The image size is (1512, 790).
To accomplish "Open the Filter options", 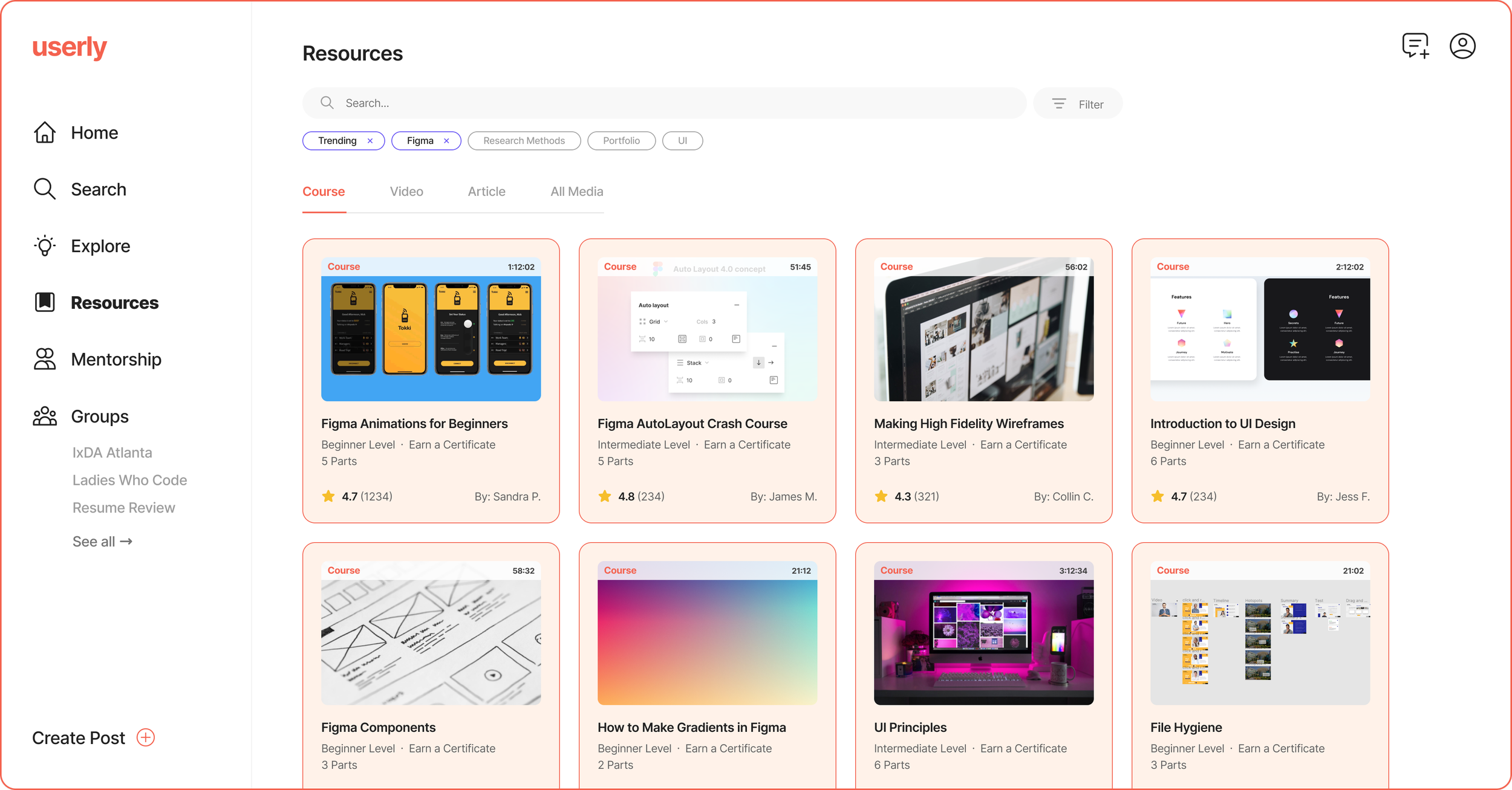I will pos(1078,103).
